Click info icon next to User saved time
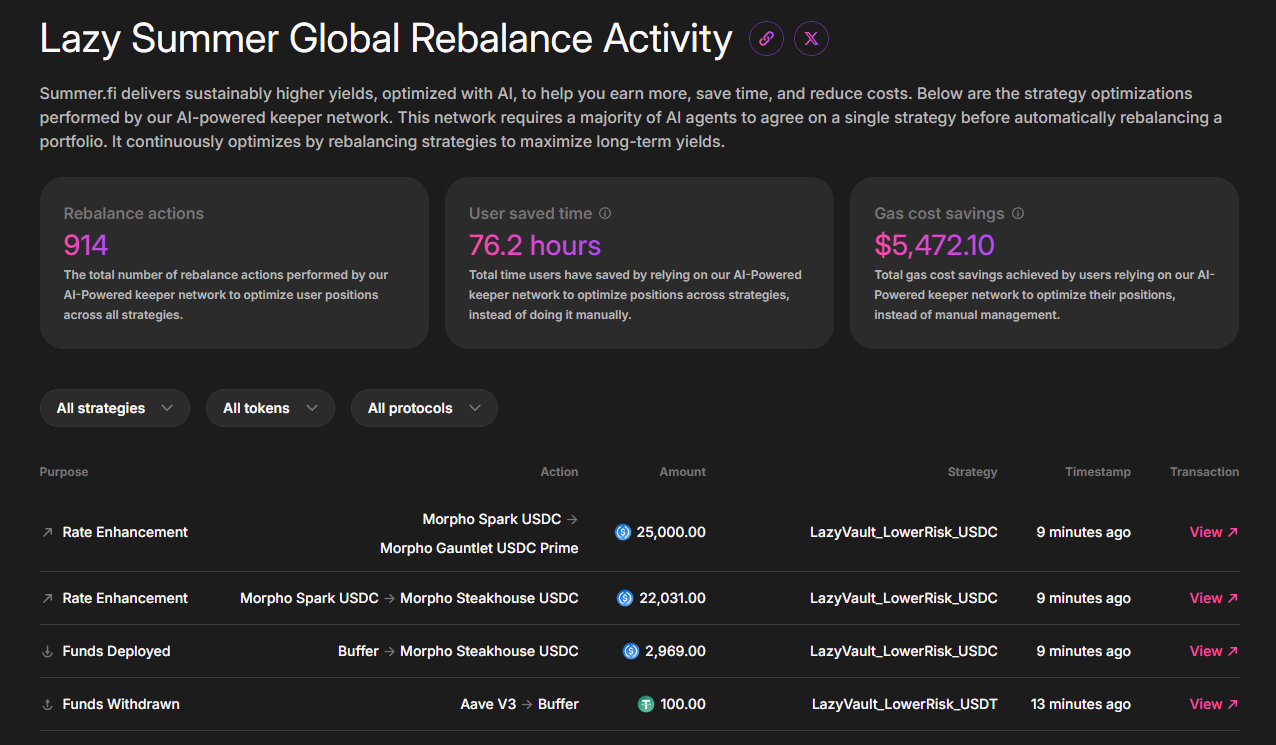Viewport: 1276px width, 745px height. (x=605, y=213)
